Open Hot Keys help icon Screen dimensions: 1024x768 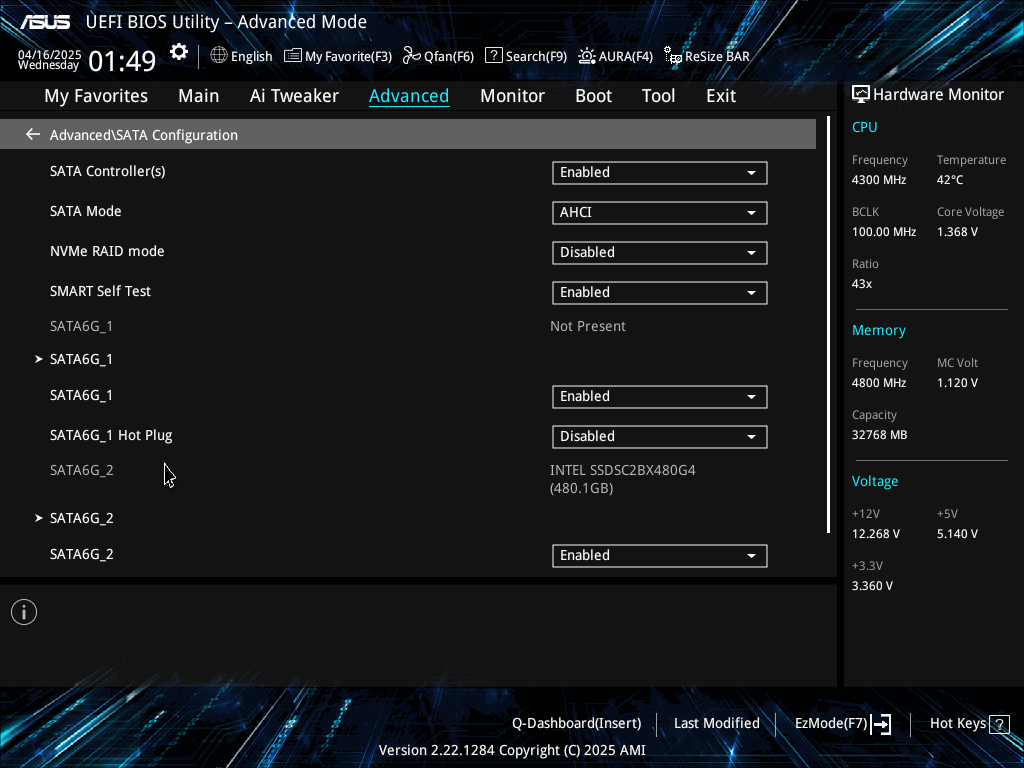(x=999, y=724)
